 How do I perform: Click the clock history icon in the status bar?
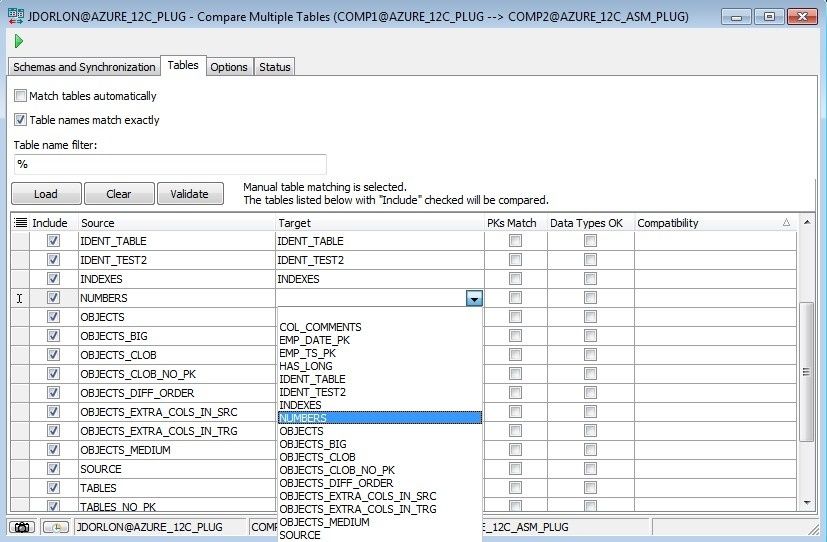55,527
